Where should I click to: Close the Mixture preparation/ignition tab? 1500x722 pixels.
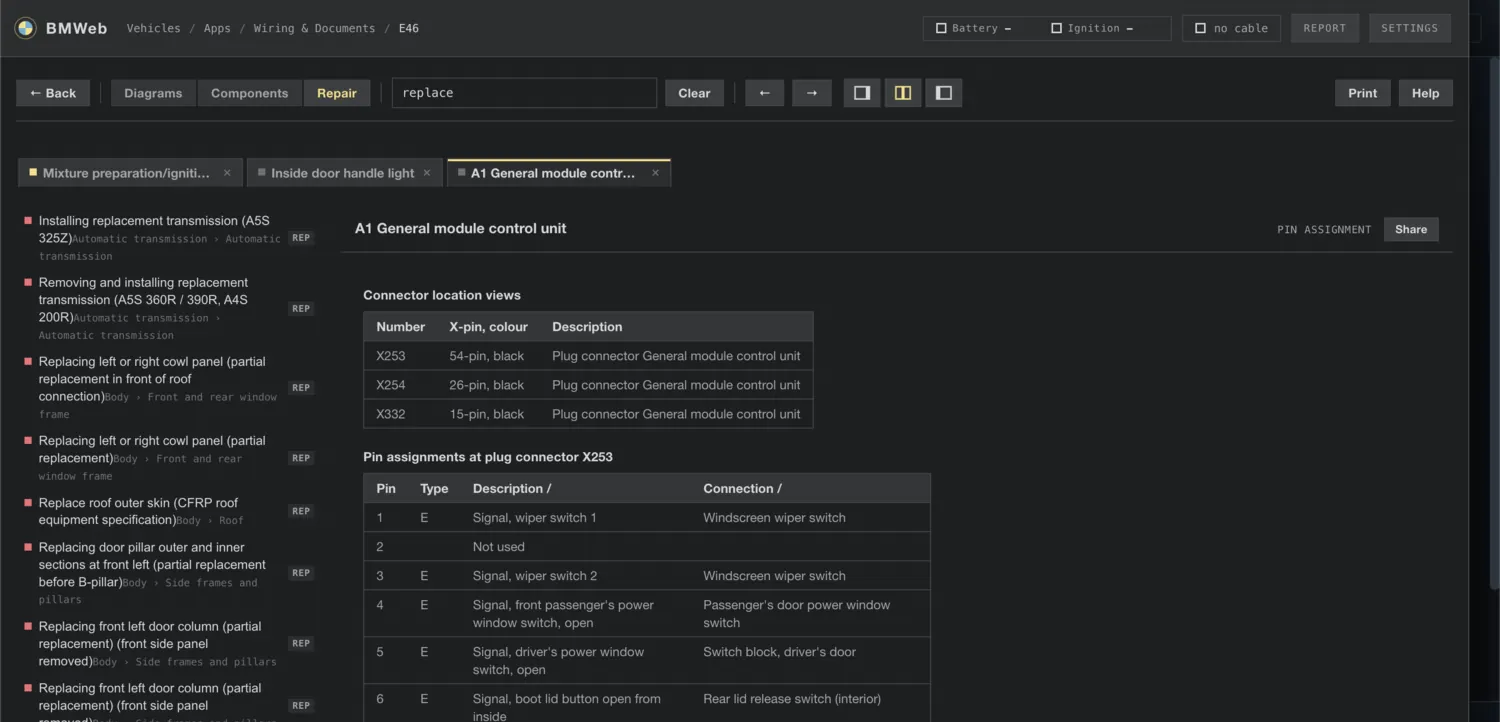coord(227,173)
